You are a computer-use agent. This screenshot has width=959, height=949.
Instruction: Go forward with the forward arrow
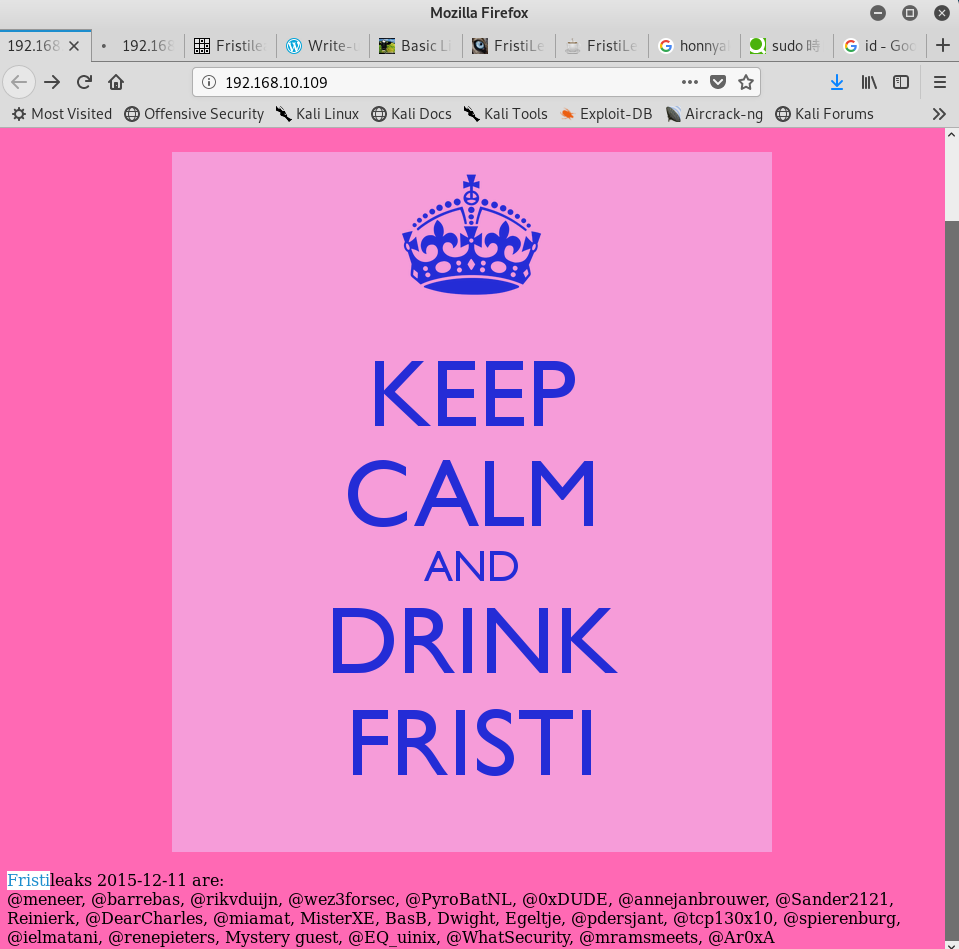tap(52, 82)
